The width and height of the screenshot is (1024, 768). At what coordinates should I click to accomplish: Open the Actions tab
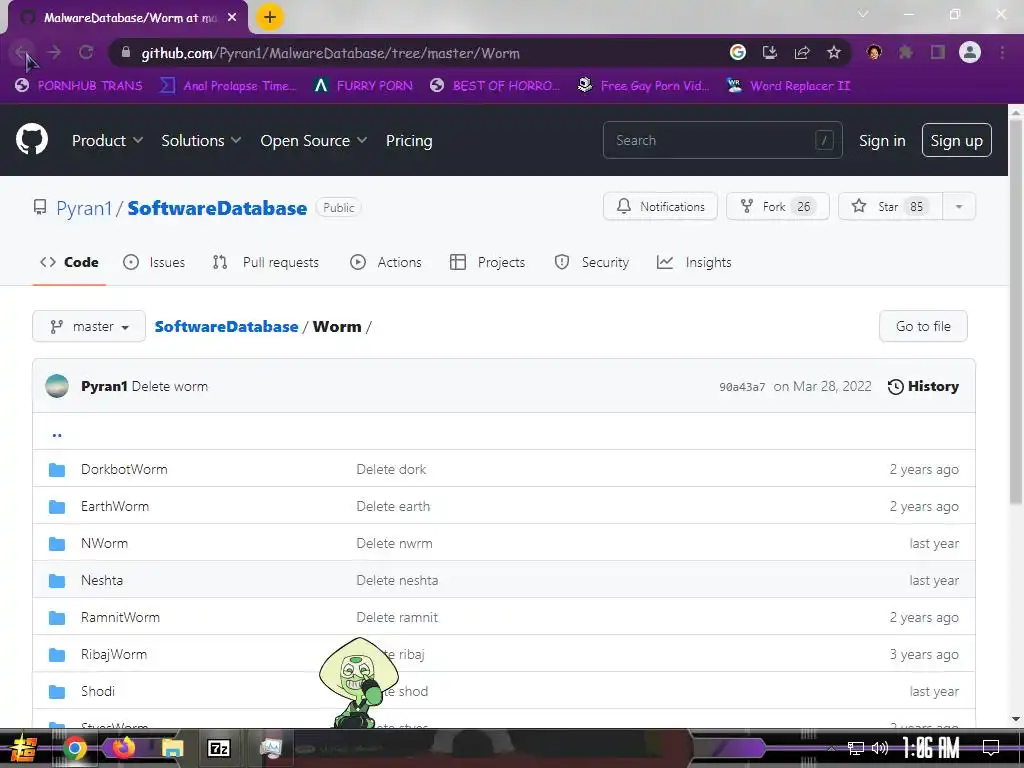[386, 262]
